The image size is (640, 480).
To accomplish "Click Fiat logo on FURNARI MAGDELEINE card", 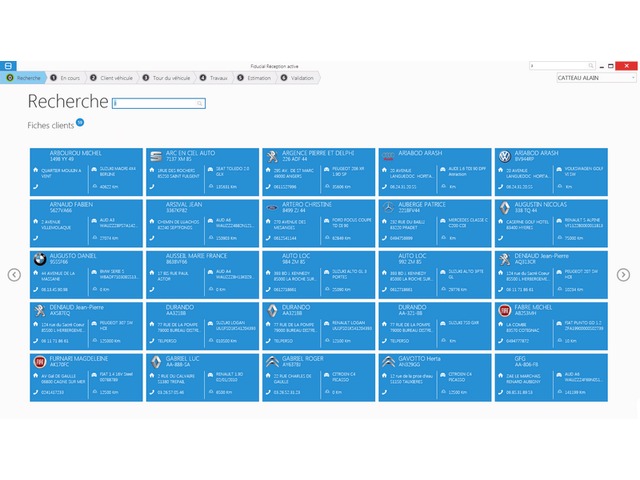I will (40, 362).
